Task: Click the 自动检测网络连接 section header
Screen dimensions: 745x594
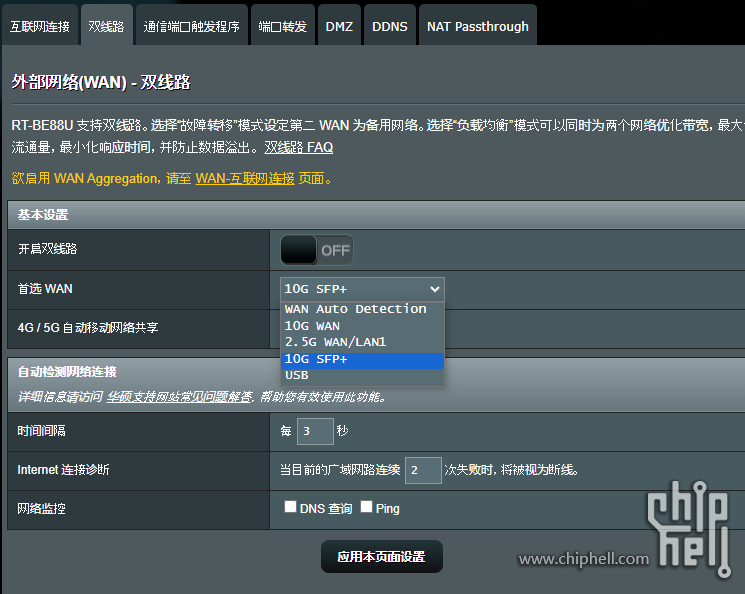Action: [67, 372]
